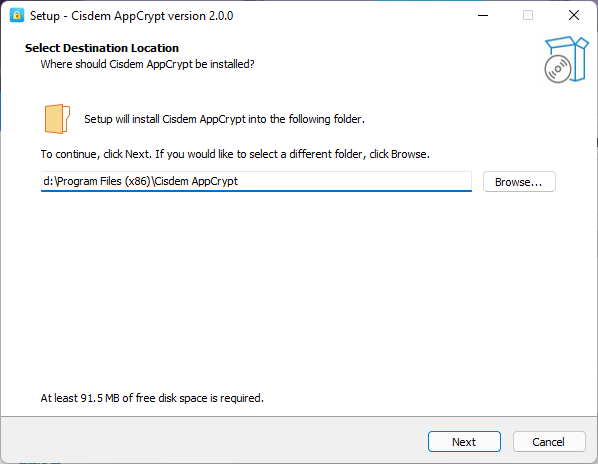598x464 pixels.
Task: Open the Browse folder dialog
Action: point(519,182)
